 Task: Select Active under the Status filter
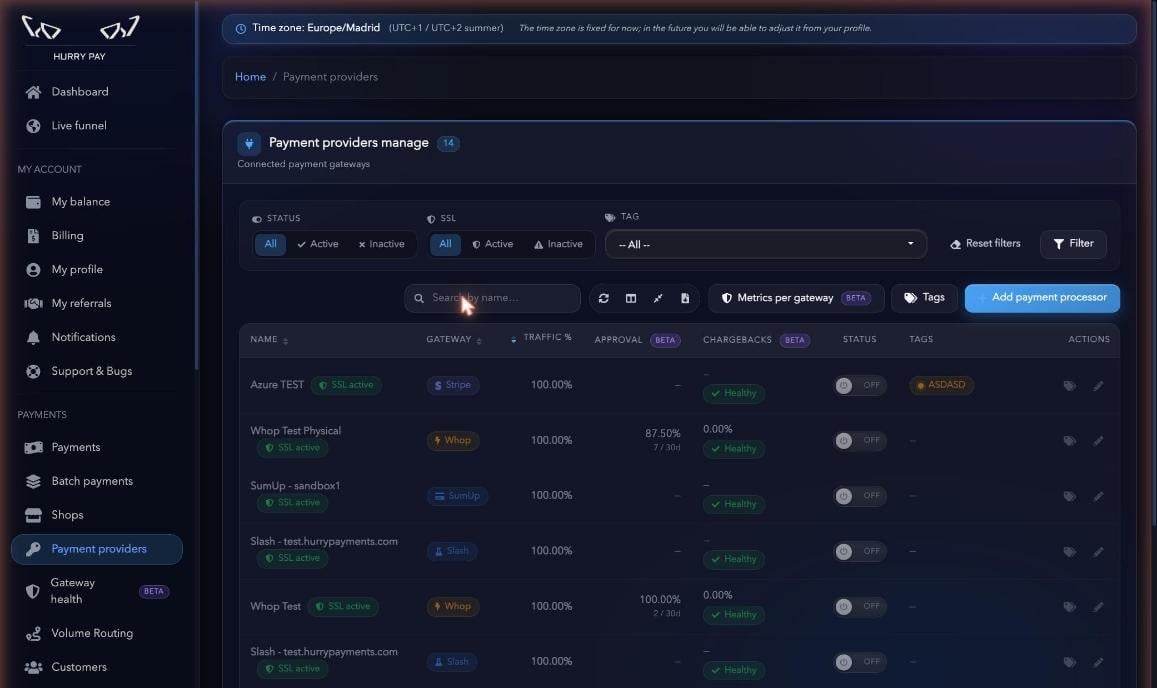(x=318, y=244)
